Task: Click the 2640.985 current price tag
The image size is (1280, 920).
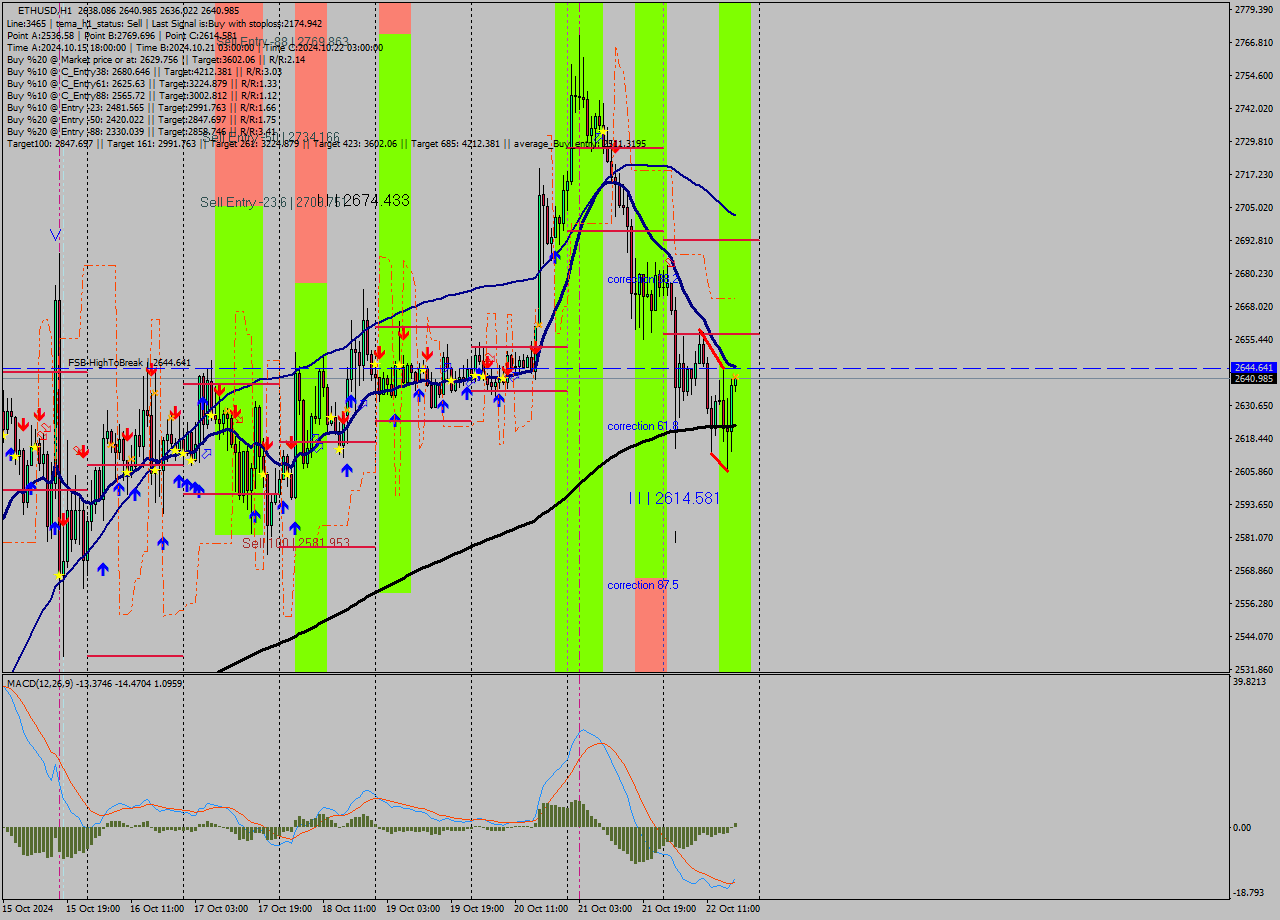Action: [1254, 378]
